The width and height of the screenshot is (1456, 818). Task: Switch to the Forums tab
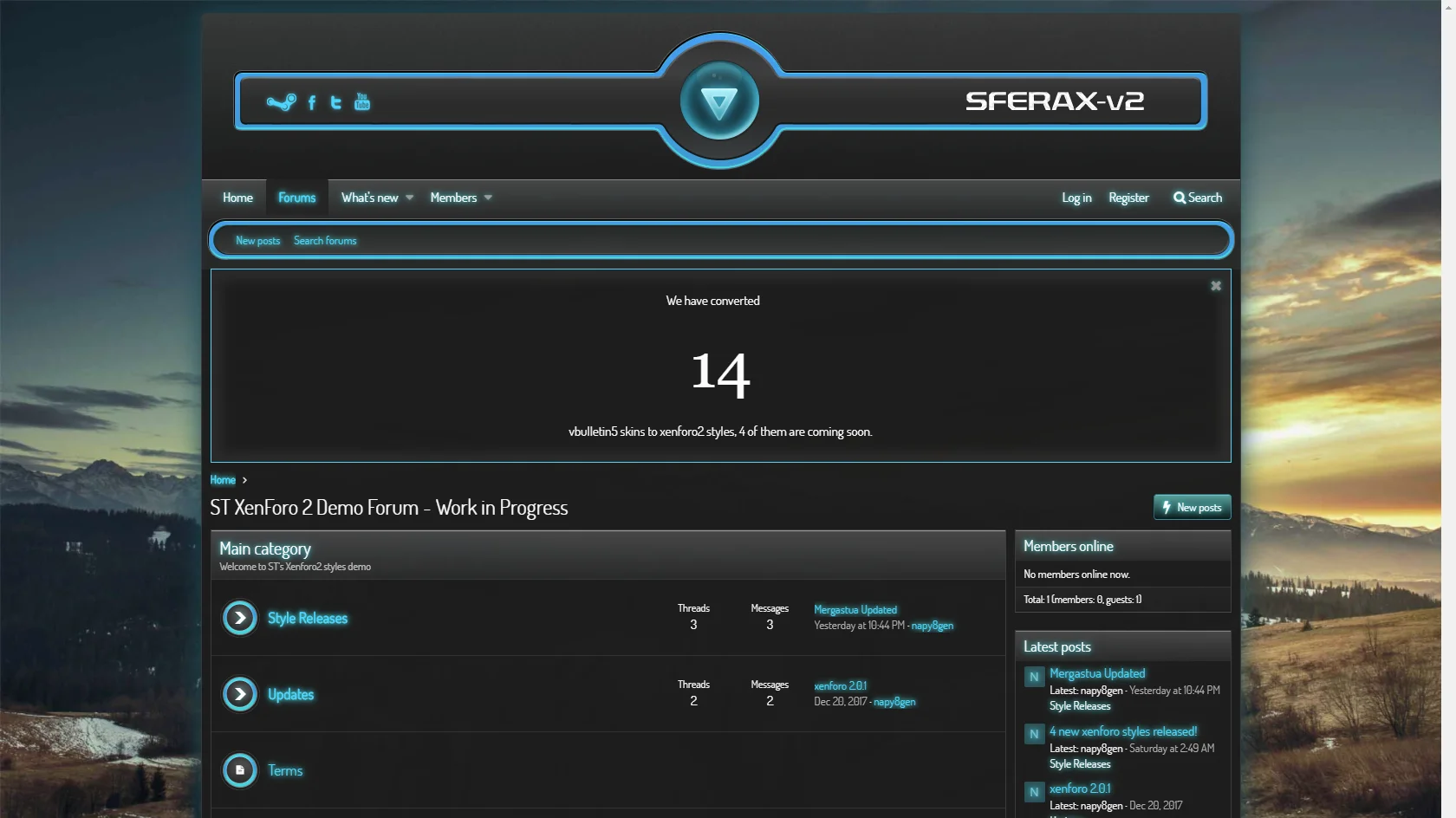tap(296, 198)
